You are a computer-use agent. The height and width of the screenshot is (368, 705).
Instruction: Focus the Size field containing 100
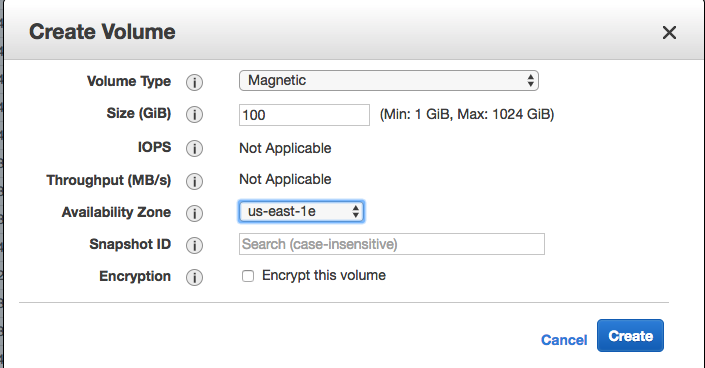pos(304,115)
